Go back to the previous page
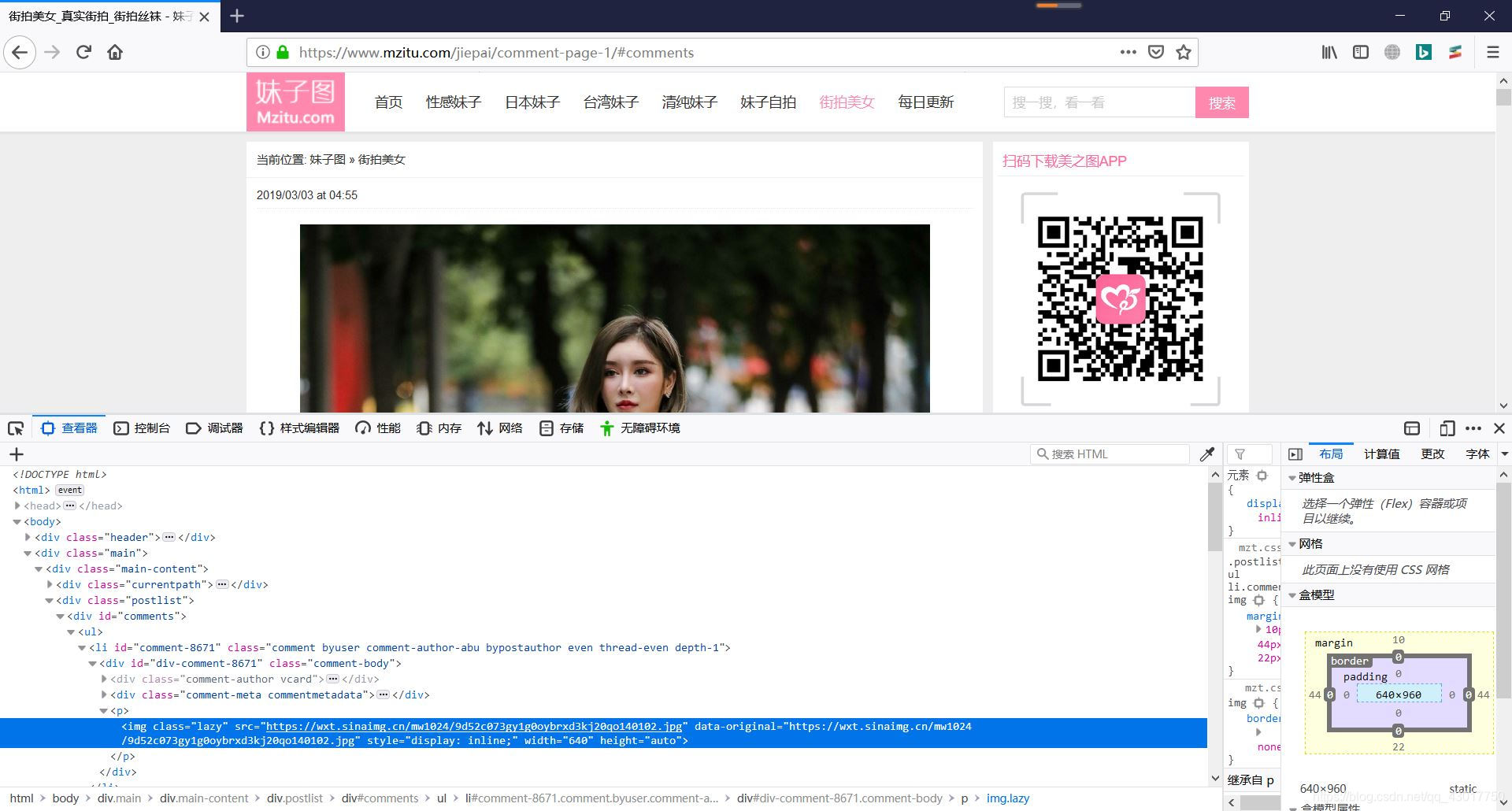The width and height of the screenshot is (1512, 811). (x=20, y=53)
